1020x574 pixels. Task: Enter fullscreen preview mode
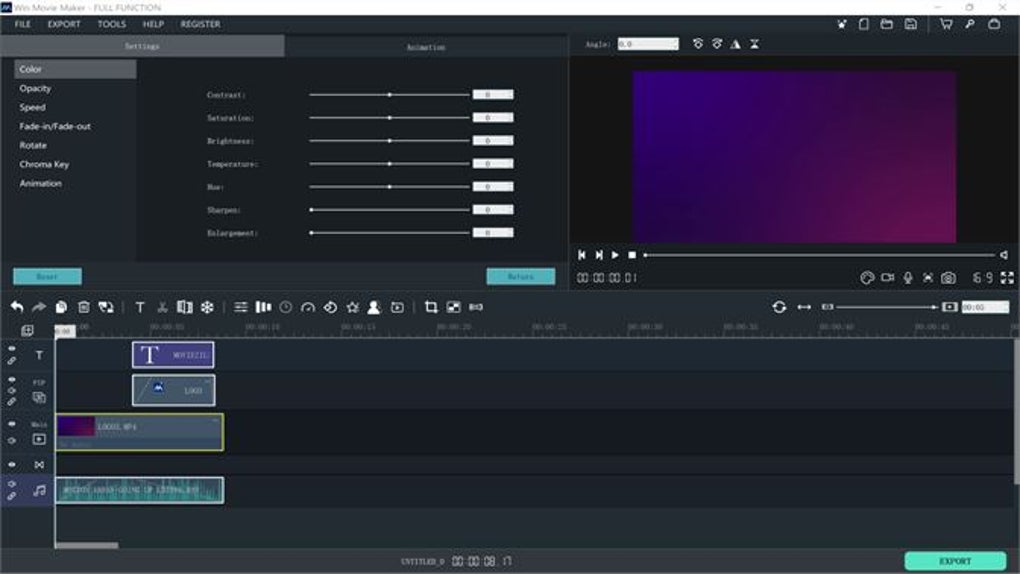[x=1007, y=278]
